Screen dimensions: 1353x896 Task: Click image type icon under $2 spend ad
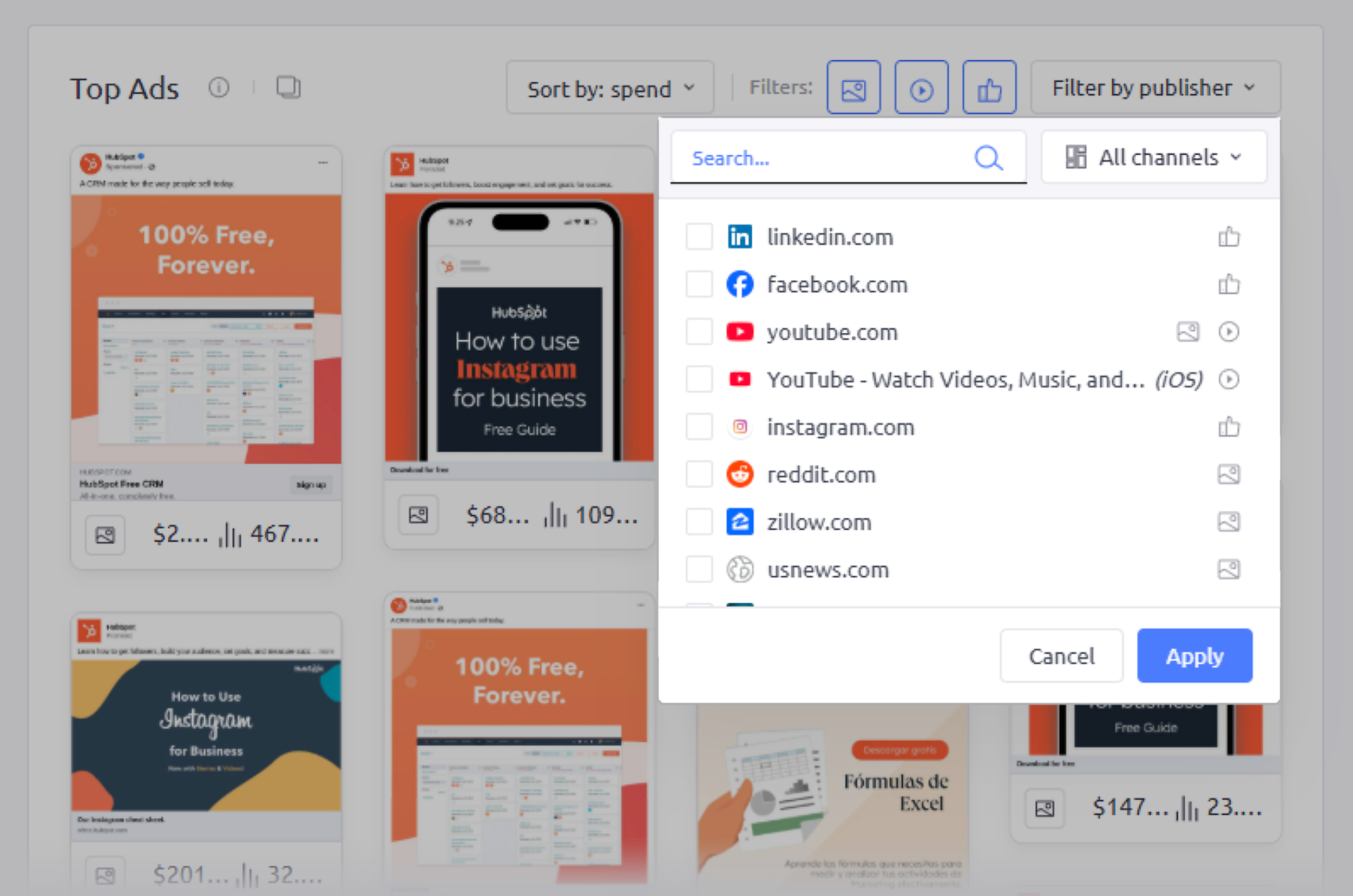point(105,535)
